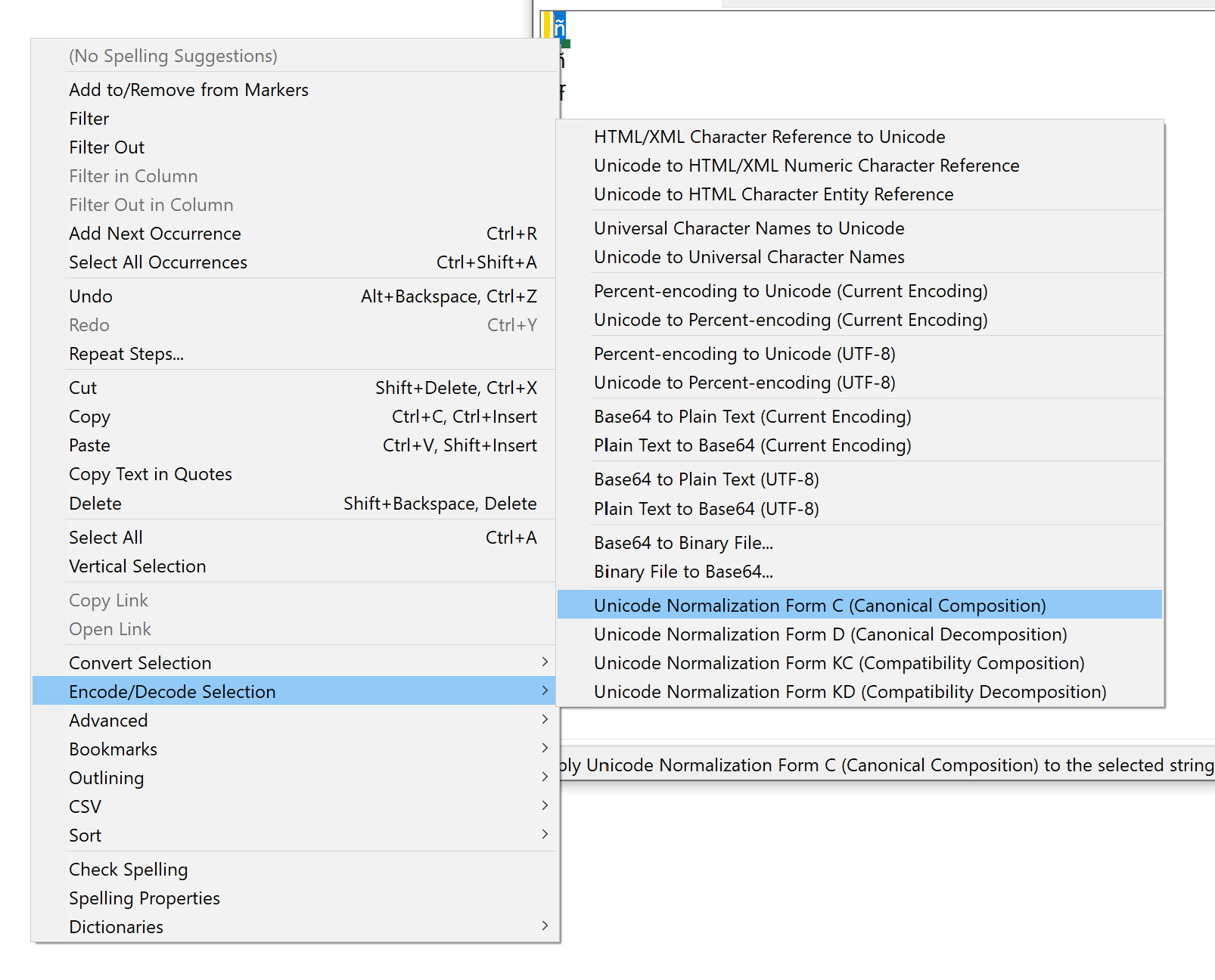The width and height of the screenshot is (1215, 980).
Task: Select Base64 to Plain Text (Current Encoding)
Action: point(859,417)
